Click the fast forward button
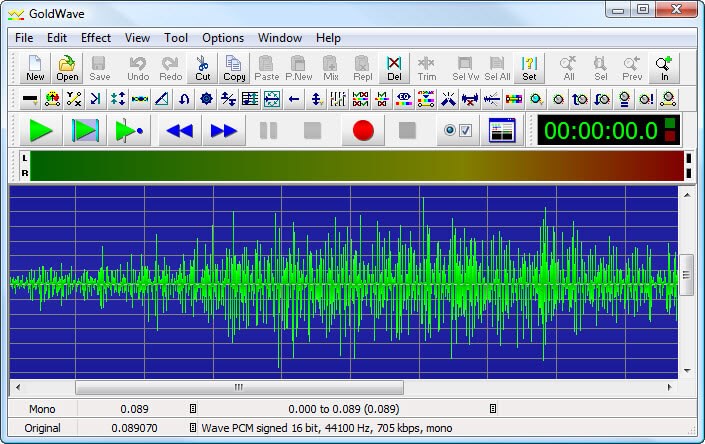 (224, 130)
